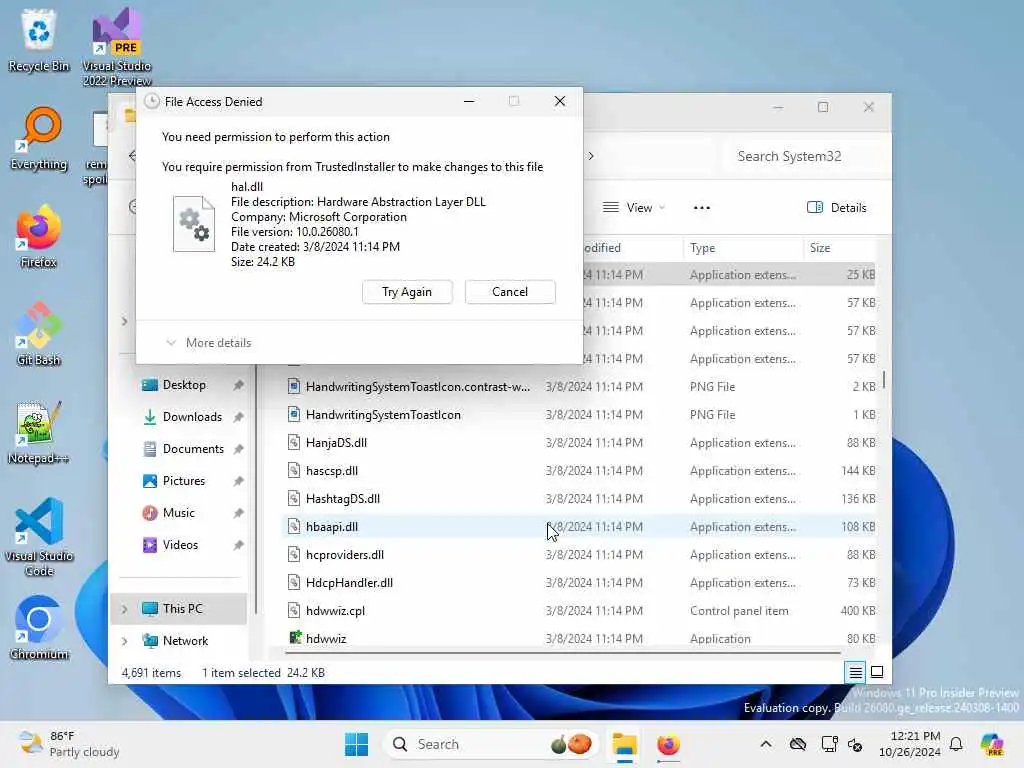Image resolution: width=1024 pixels, height=768 pixels.
Task: Open the View dropdown in Explorer
Action: [633, 208]
